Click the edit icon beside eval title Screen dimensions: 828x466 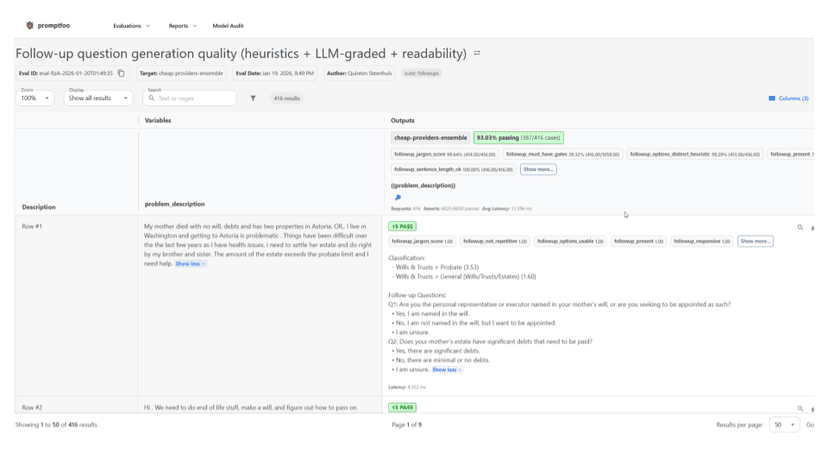(477, 53)
